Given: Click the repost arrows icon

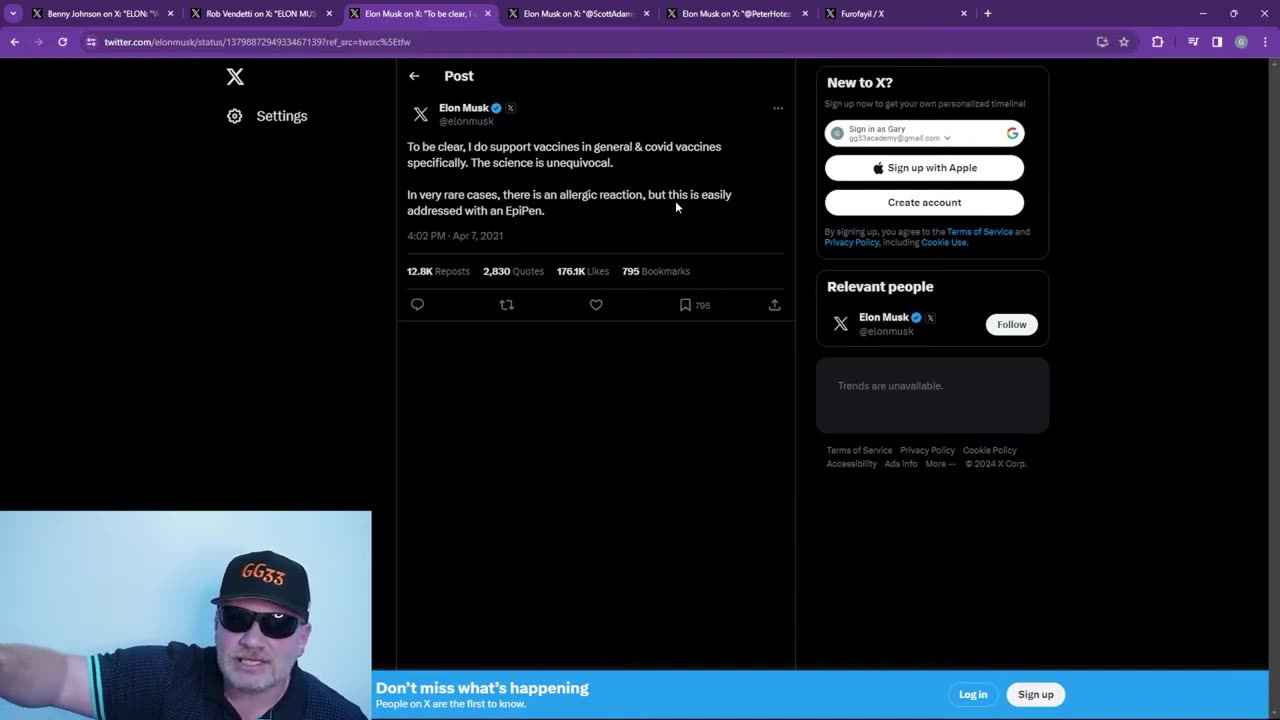Looking at the screenshot, I should [x=507, y=305].
